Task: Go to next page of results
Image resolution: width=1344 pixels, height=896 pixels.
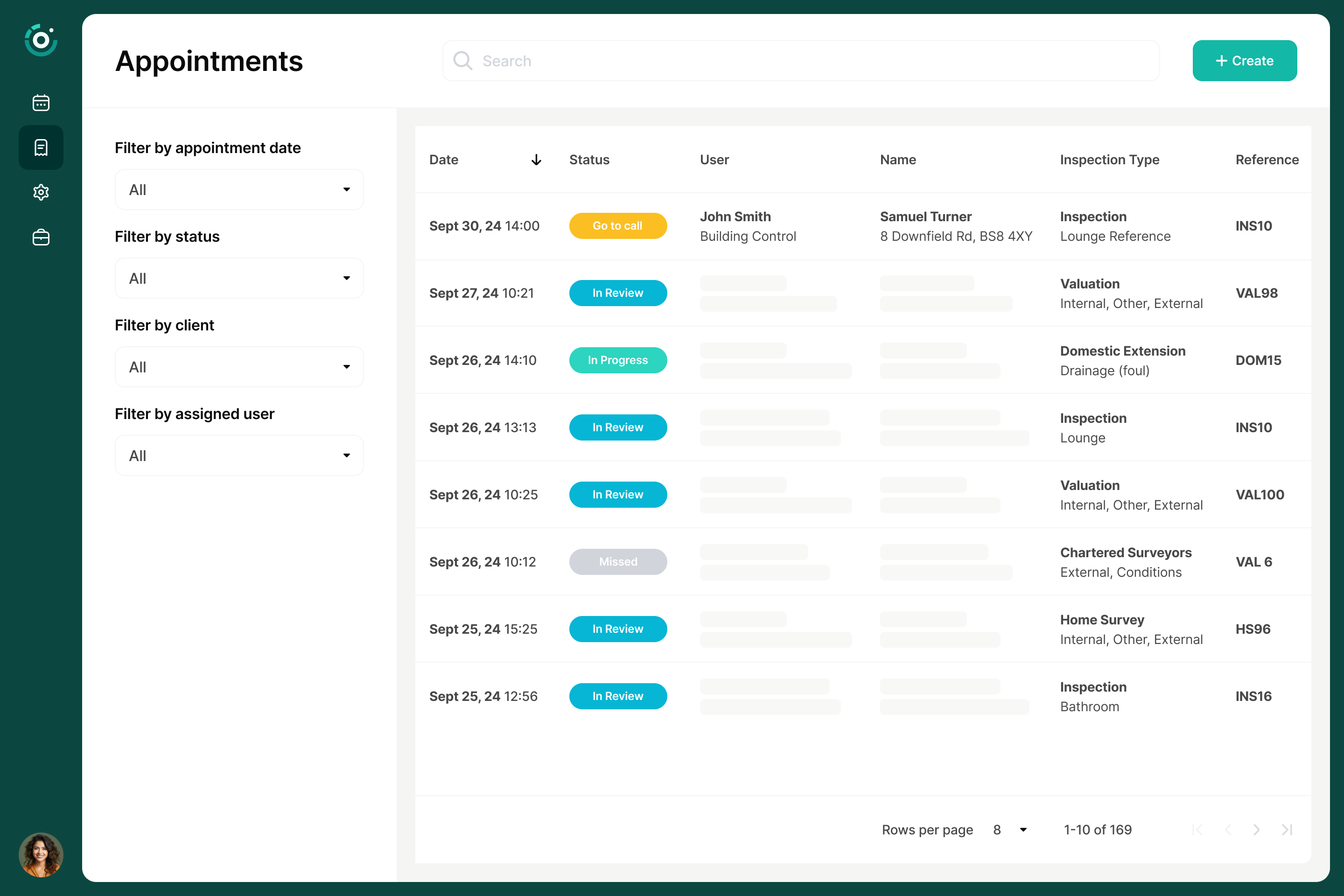Action: pos(1256,830)
